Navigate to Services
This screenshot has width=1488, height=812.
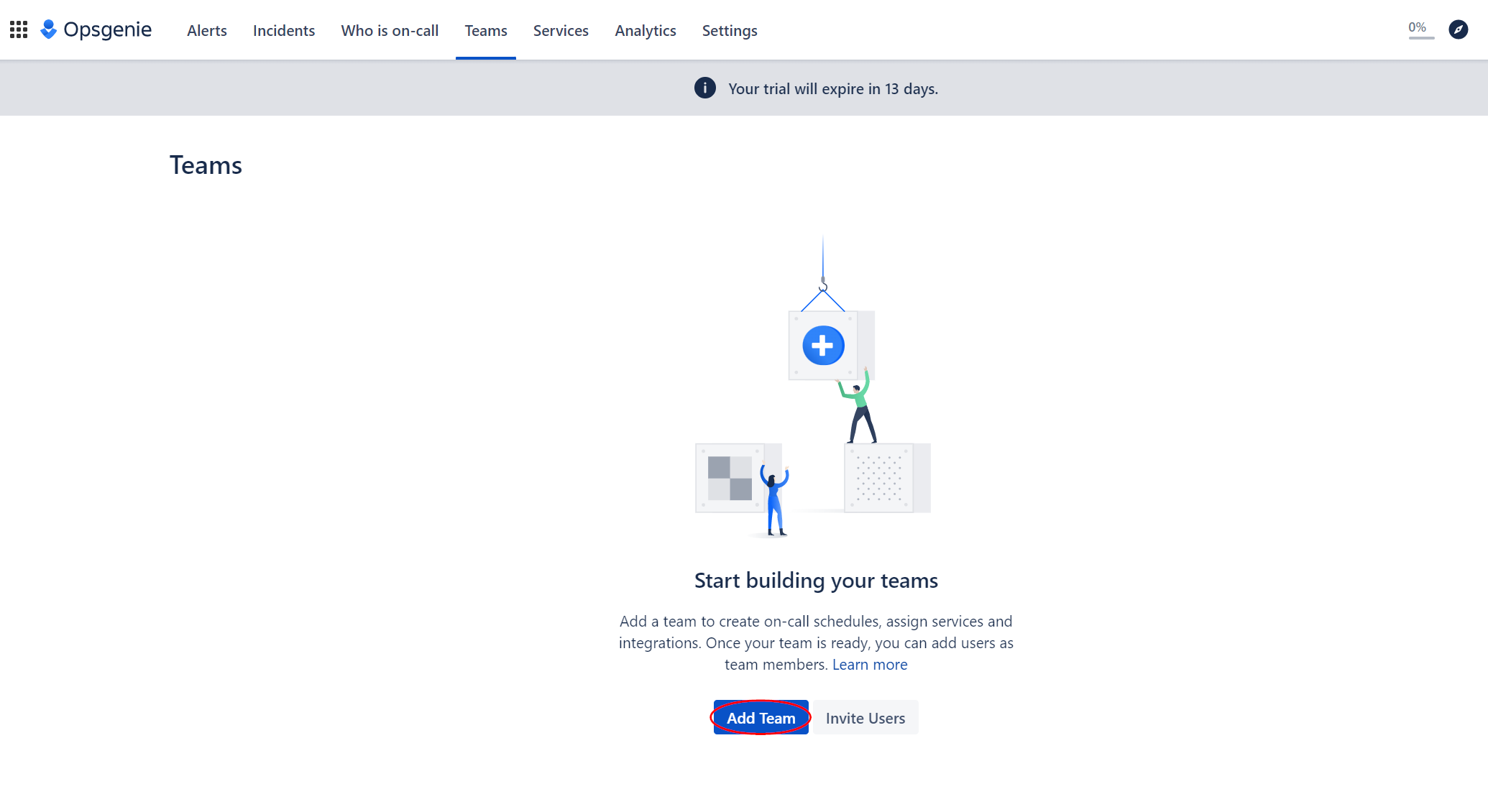[x=560, y=30]
